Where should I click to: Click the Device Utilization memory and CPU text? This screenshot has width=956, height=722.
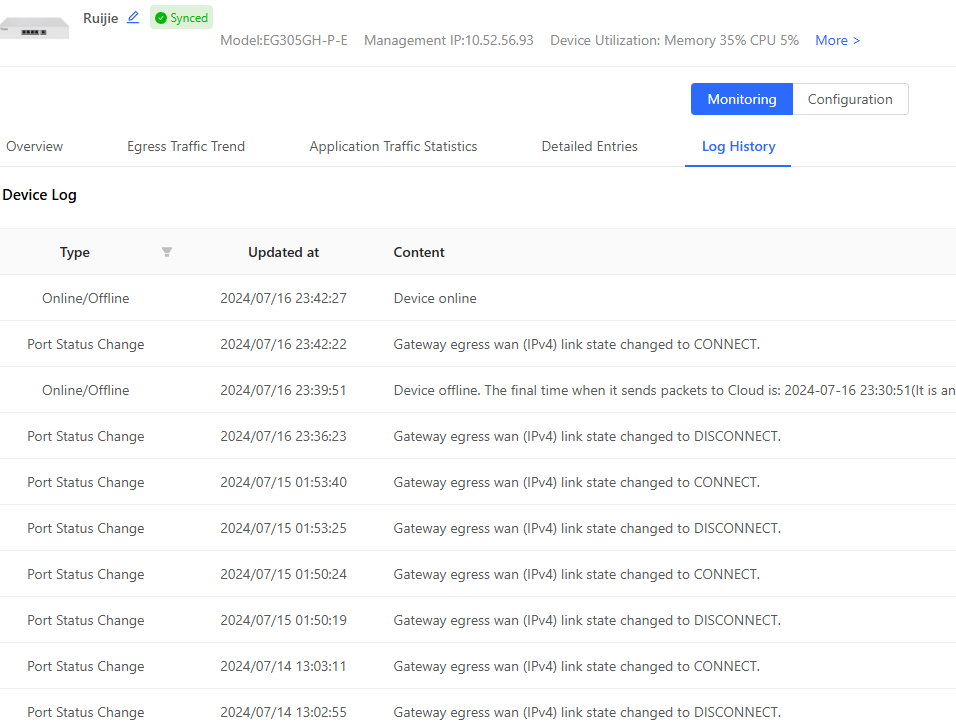pos(674,40)
